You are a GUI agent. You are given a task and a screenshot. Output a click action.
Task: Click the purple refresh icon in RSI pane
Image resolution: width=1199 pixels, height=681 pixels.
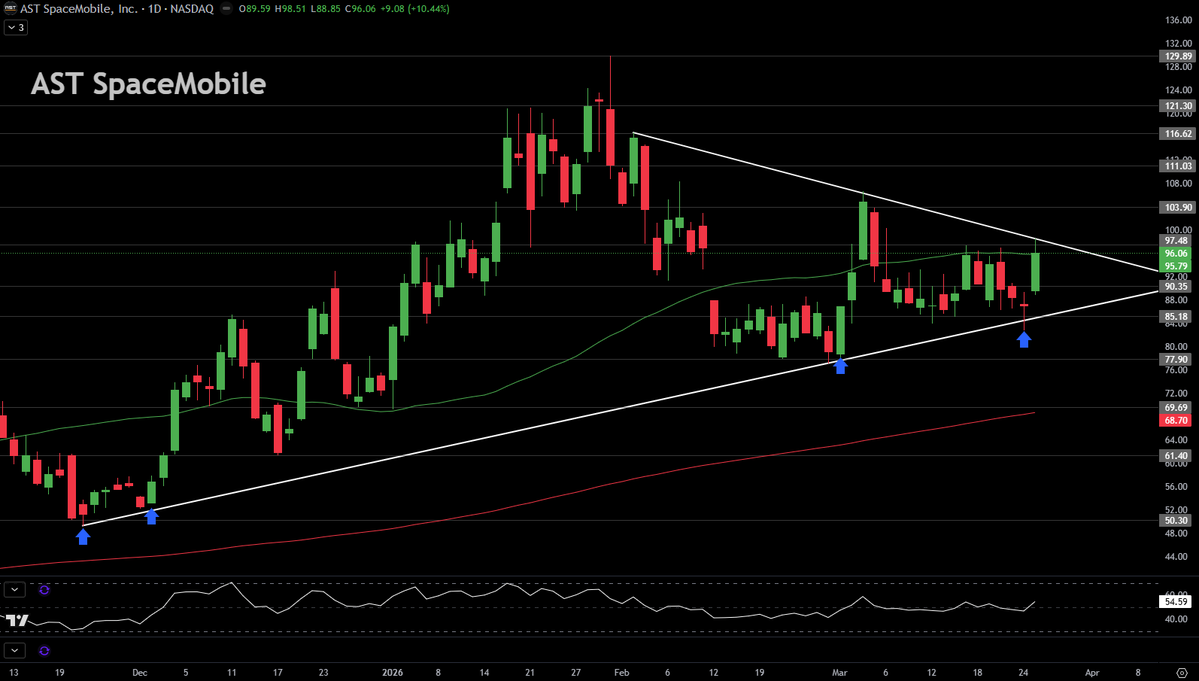click(x=44, y=590)
